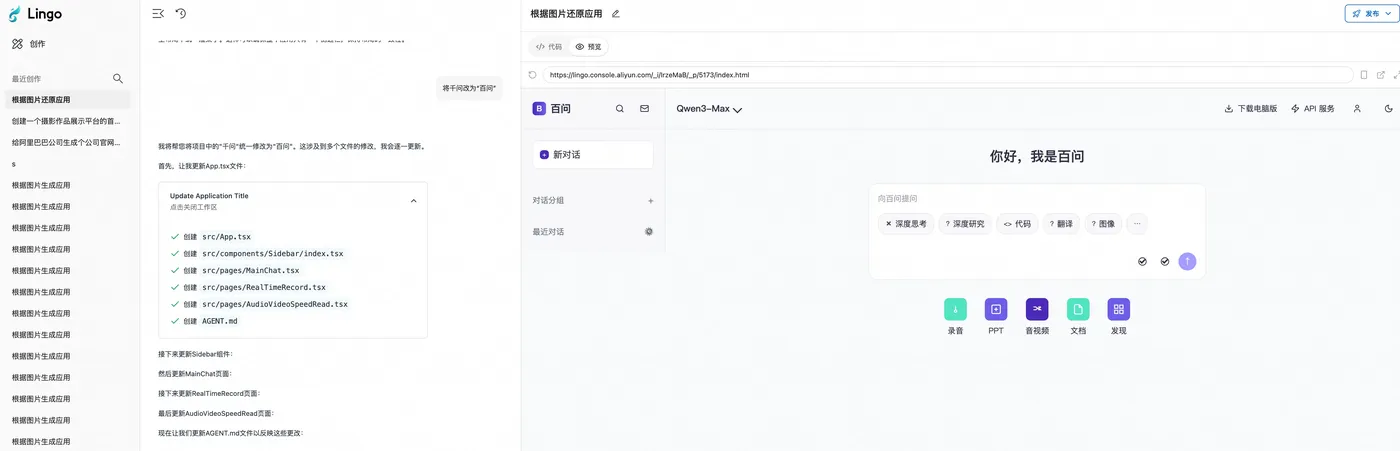Click the 向百问提问 input box
This screenshot has width=1400, height=451.
(x=1037, y=199)
